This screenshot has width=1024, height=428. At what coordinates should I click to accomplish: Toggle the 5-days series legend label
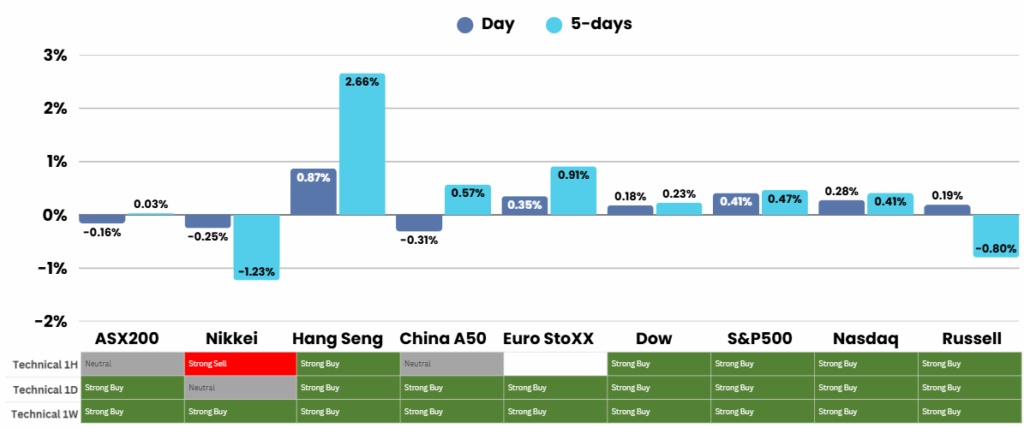pos(602,24)
